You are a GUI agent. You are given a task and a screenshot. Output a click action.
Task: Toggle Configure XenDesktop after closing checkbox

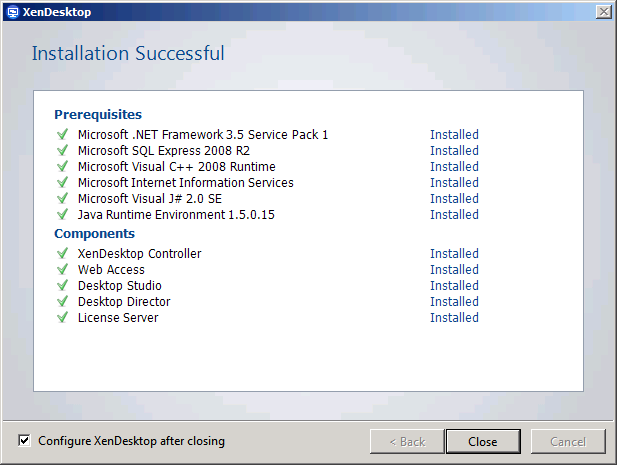[24, 440]
